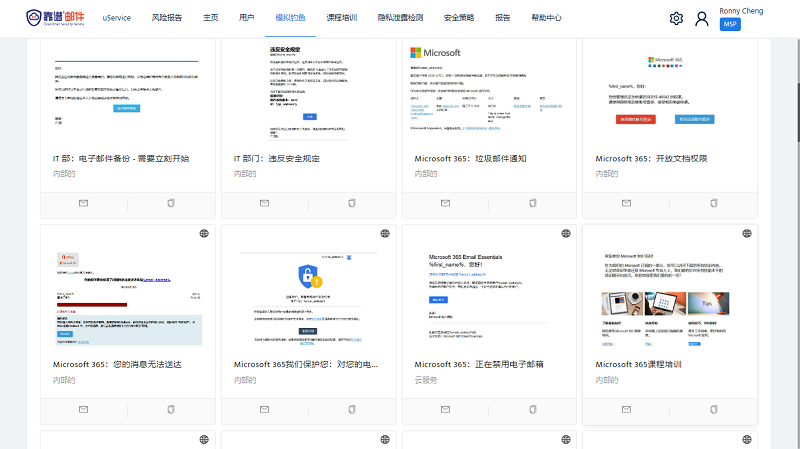The height and width of the screenshot is (449, 800).
Task: Send email for 正在禁用电子邮箱 template
Action: tap(445, 409)
